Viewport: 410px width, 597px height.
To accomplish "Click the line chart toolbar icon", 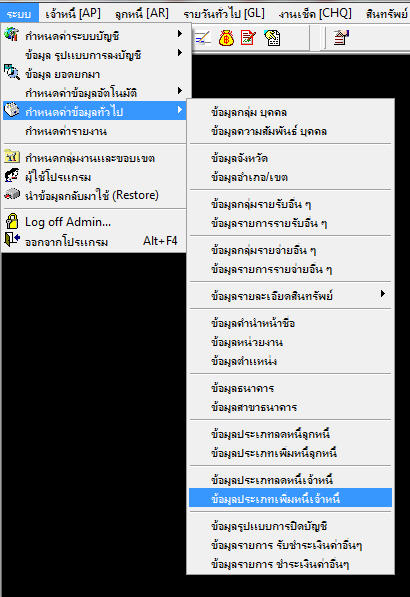I will coord(203,38).
